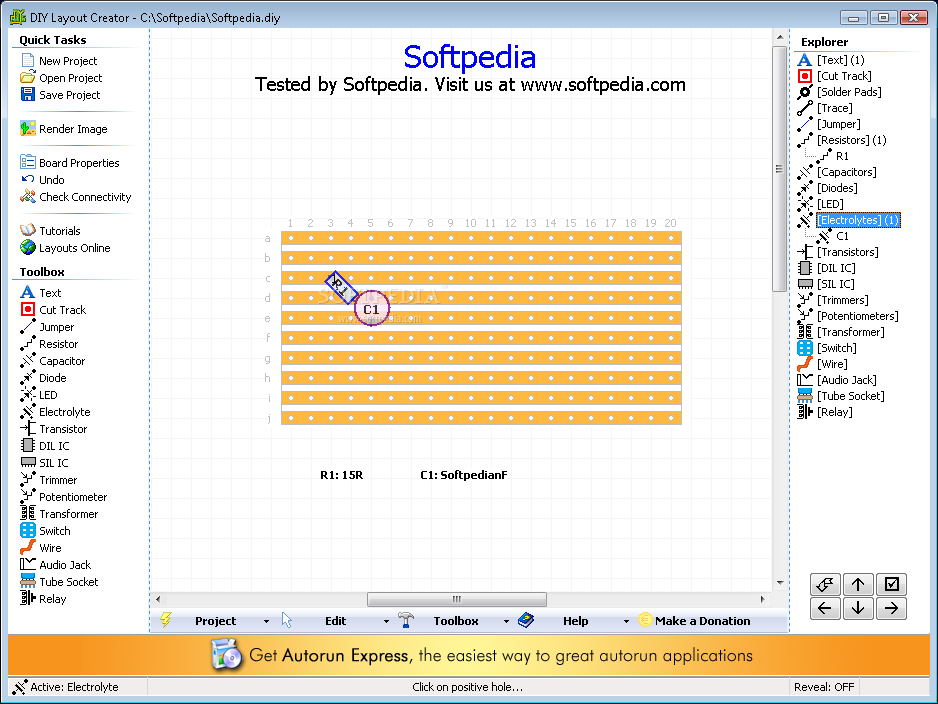Click the up arrow move button
The image size is (938, 704).
(858, 584)
